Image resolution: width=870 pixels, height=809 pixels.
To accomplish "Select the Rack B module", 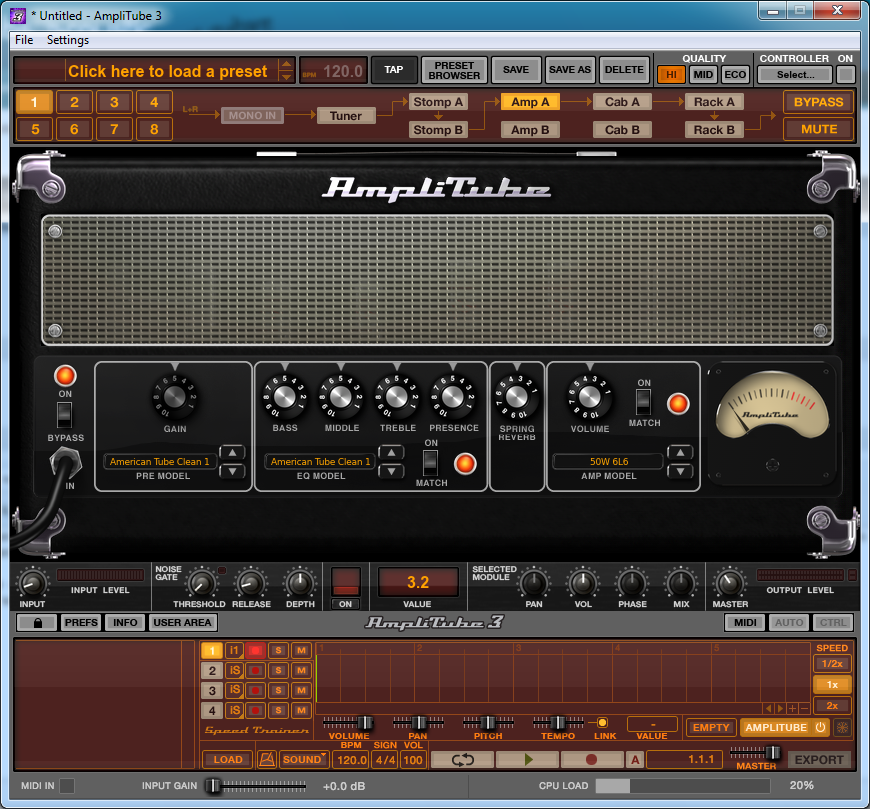I will 714,129.
